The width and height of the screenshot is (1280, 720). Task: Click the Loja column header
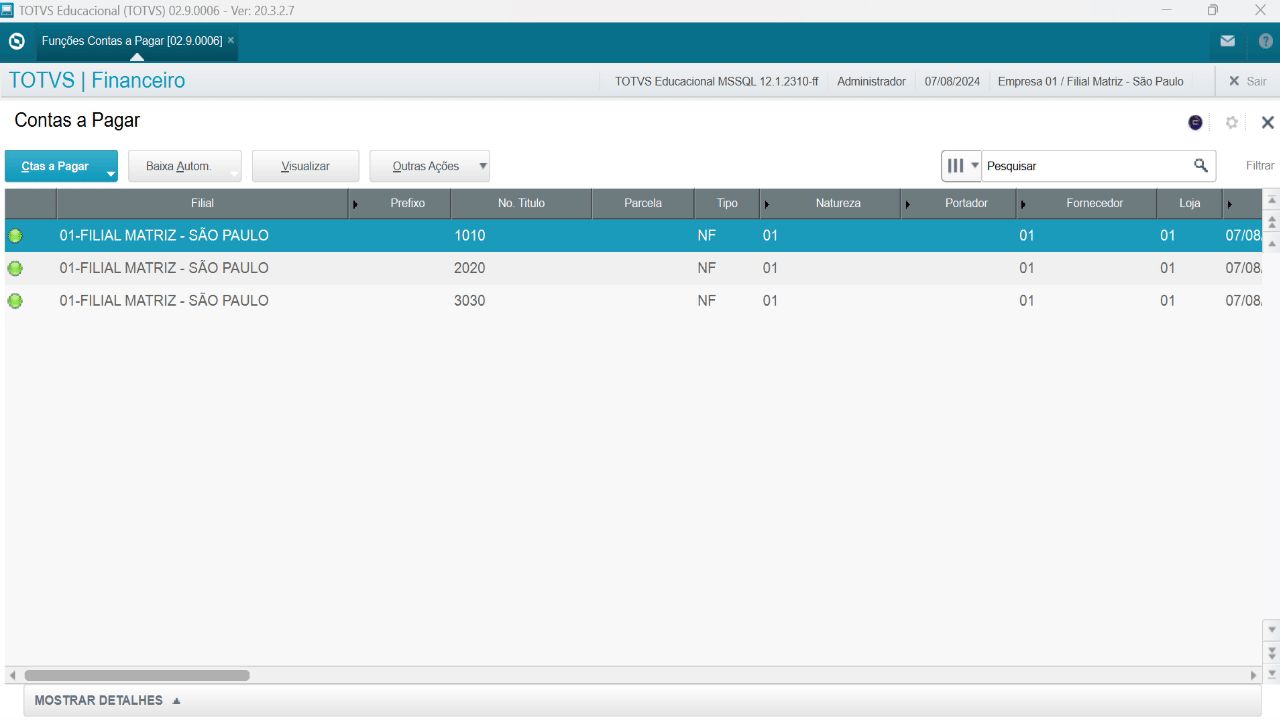point(1189,203)
